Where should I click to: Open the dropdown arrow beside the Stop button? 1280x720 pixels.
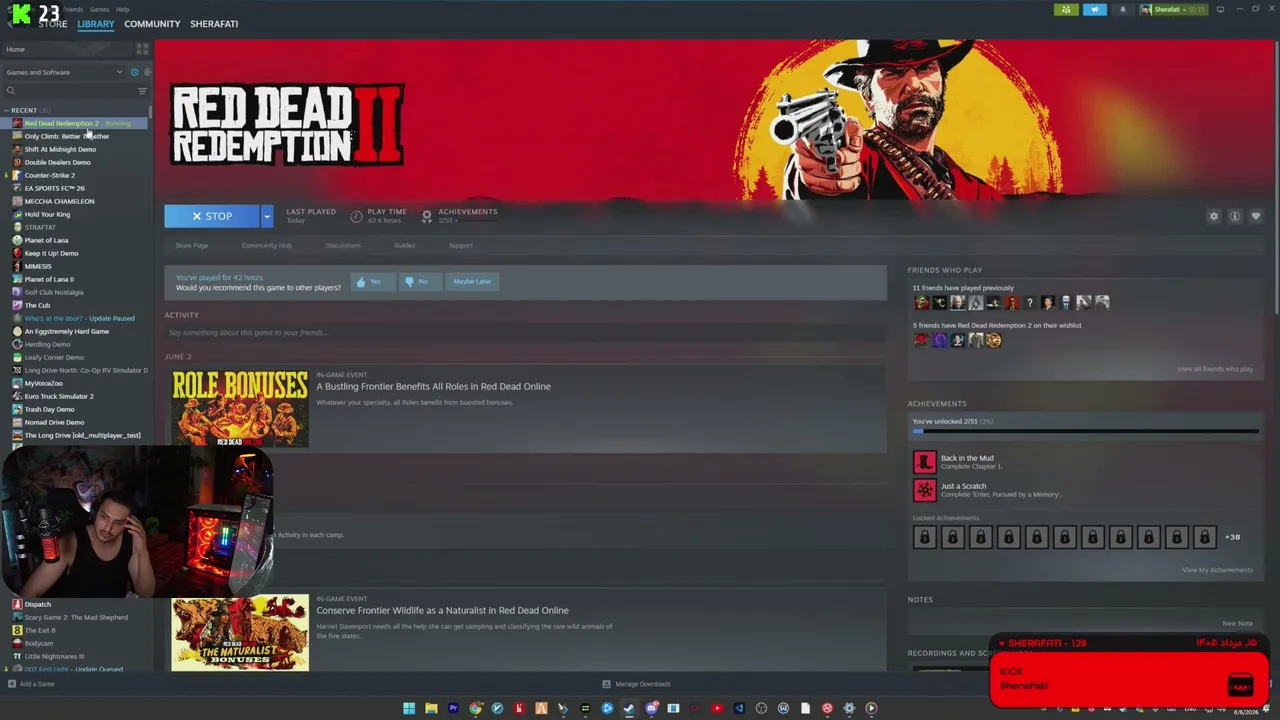coord(266,216)
